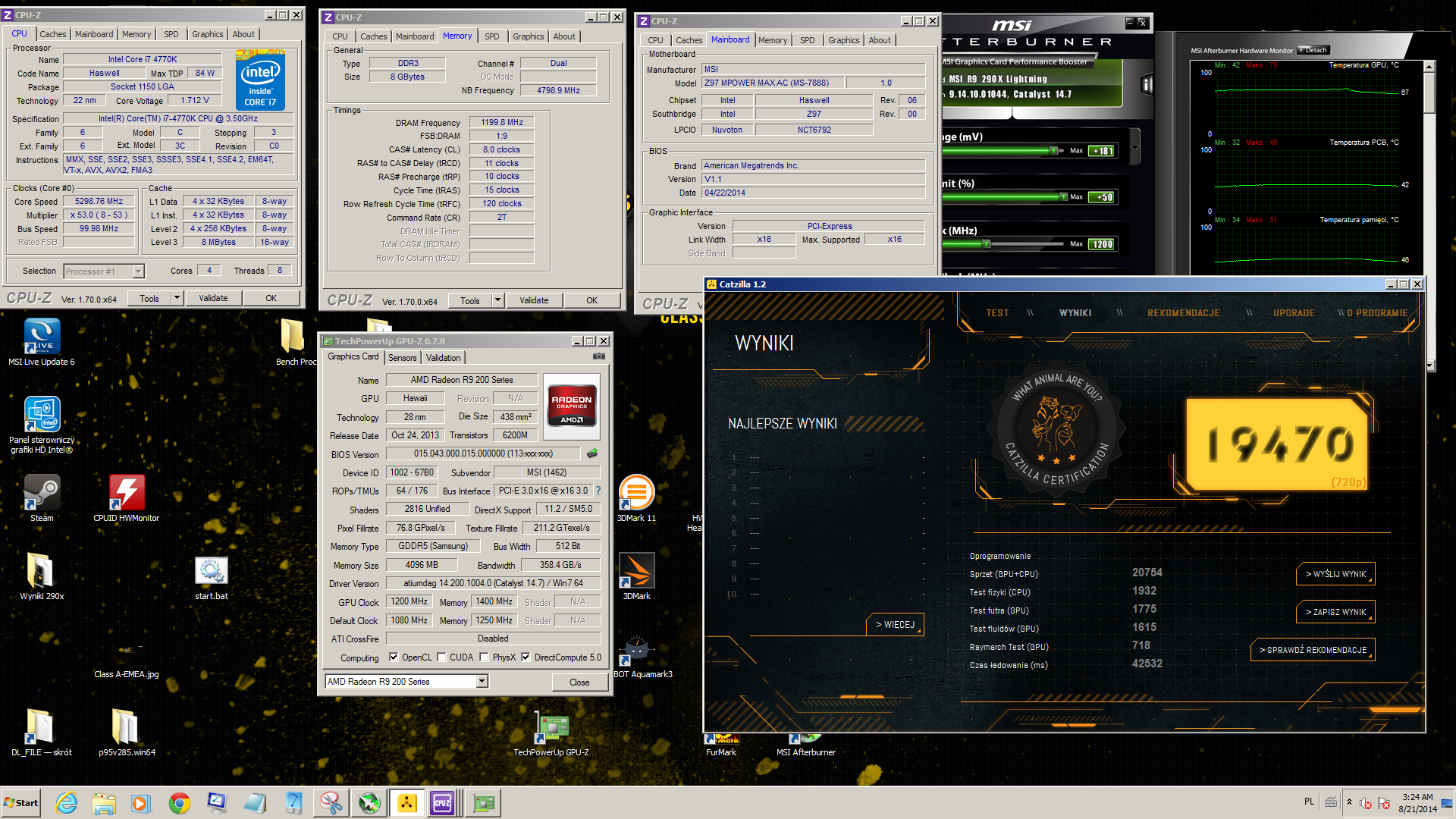The width and height of the screenshot is (1456, 819).
Task: Switch to the Sensors tab in GPU-Z
Action: click(402, 358)
